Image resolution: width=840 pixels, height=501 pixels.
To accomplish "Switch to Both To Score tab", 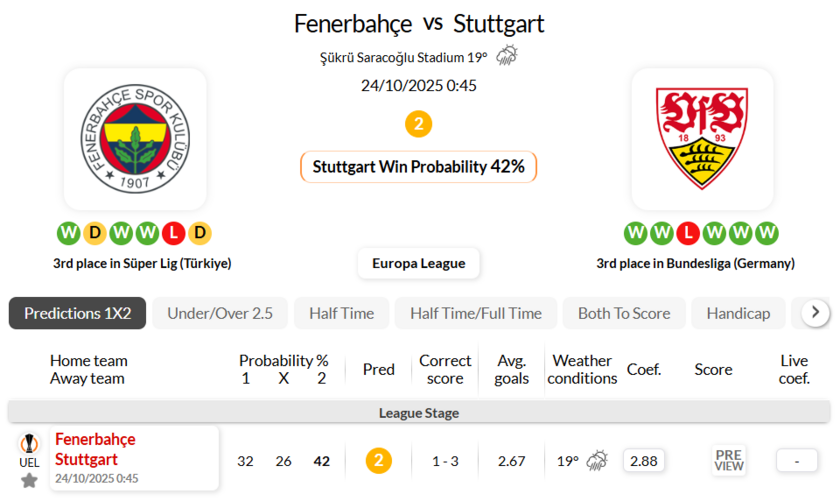I will [624, 313].
